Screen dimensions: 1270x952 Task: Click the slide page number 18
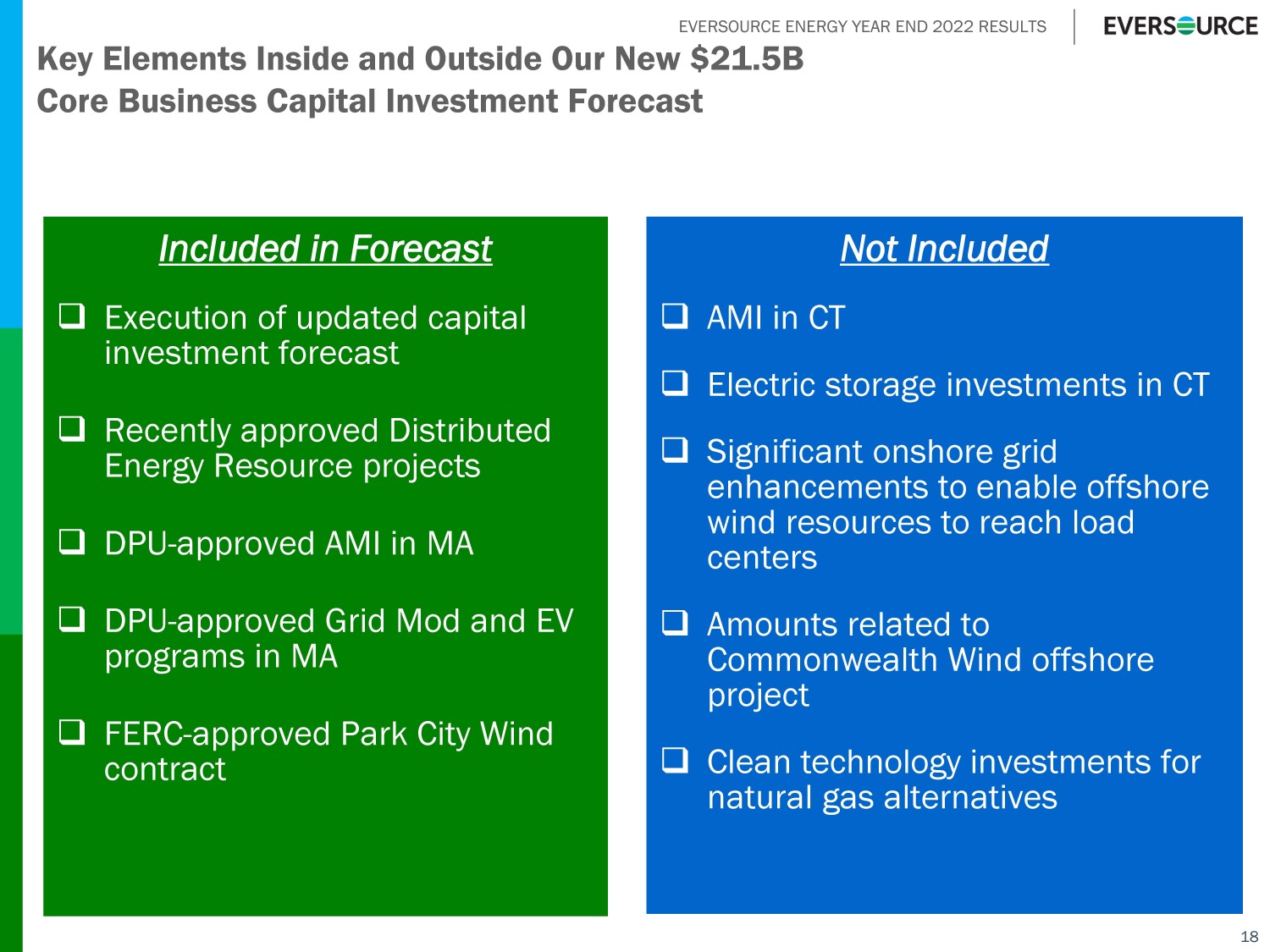(1249, 936)
